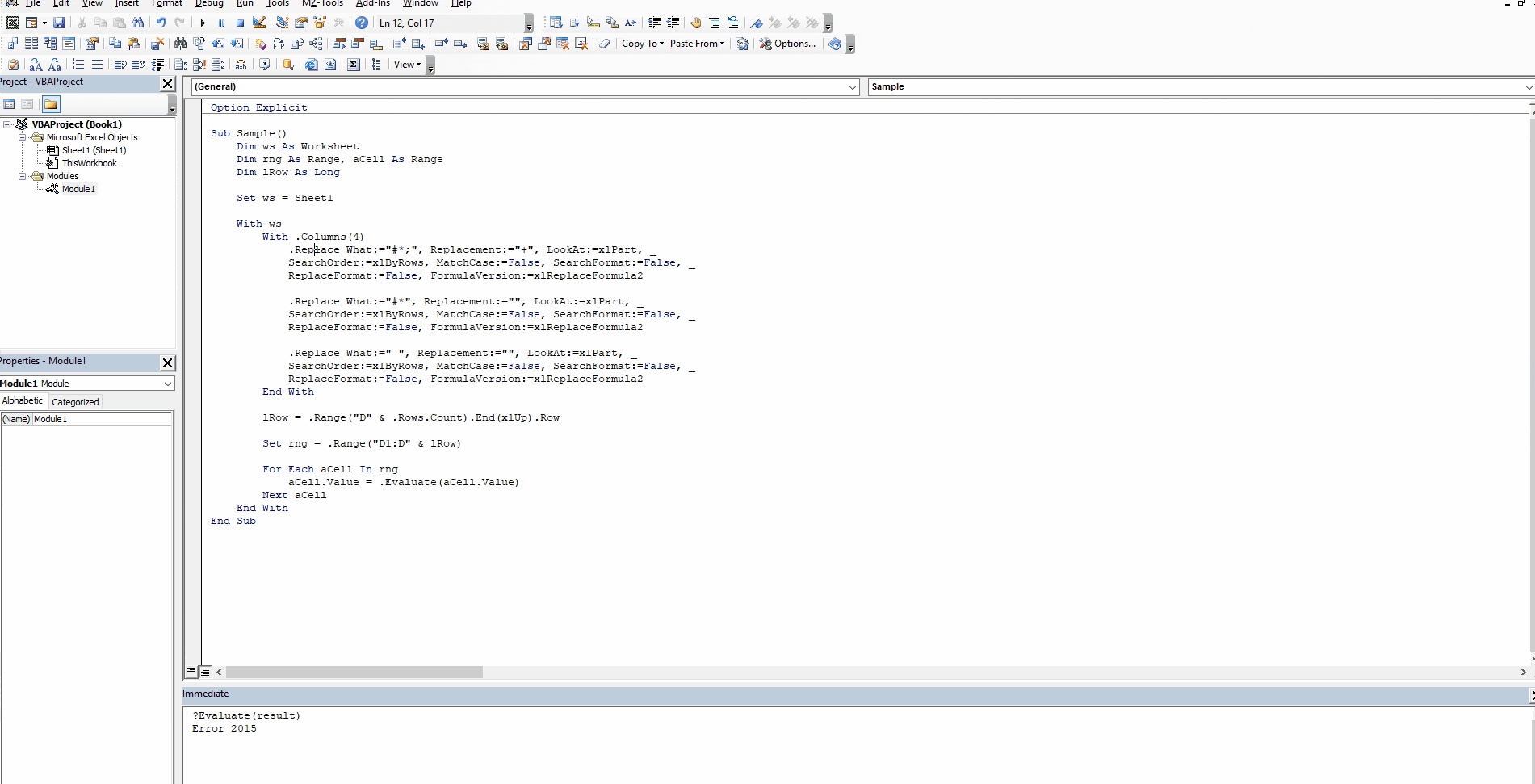Collapse the Modules folder node
Image resolution: width=1535 pixels, height=784 pixels.
coord(23,176)
